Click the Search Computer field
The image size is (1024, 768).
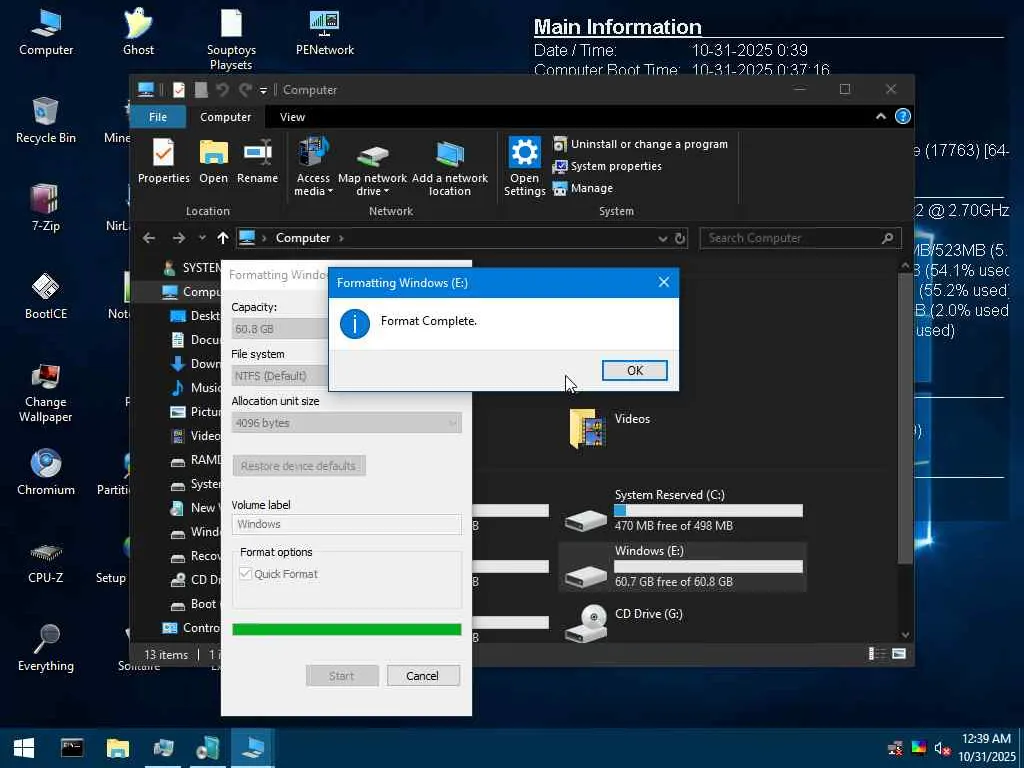(x=800, y=238)
